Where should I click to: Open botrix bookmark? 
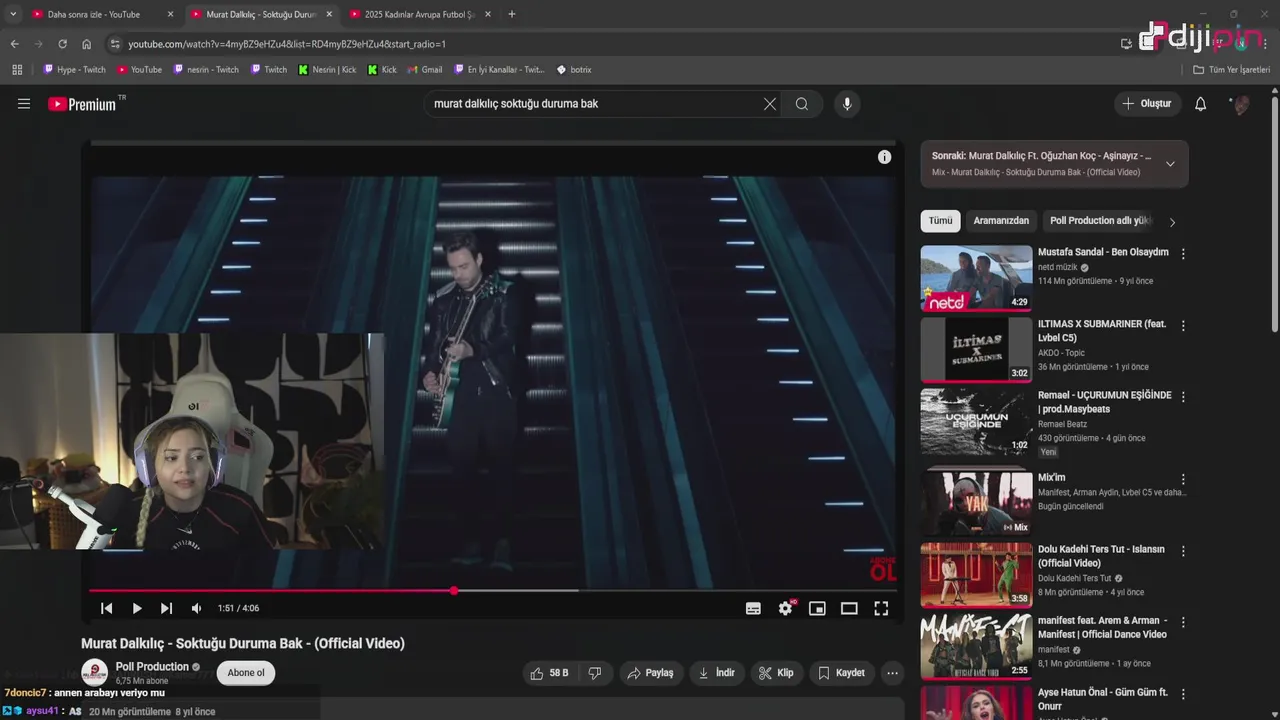tap(574, 70)
